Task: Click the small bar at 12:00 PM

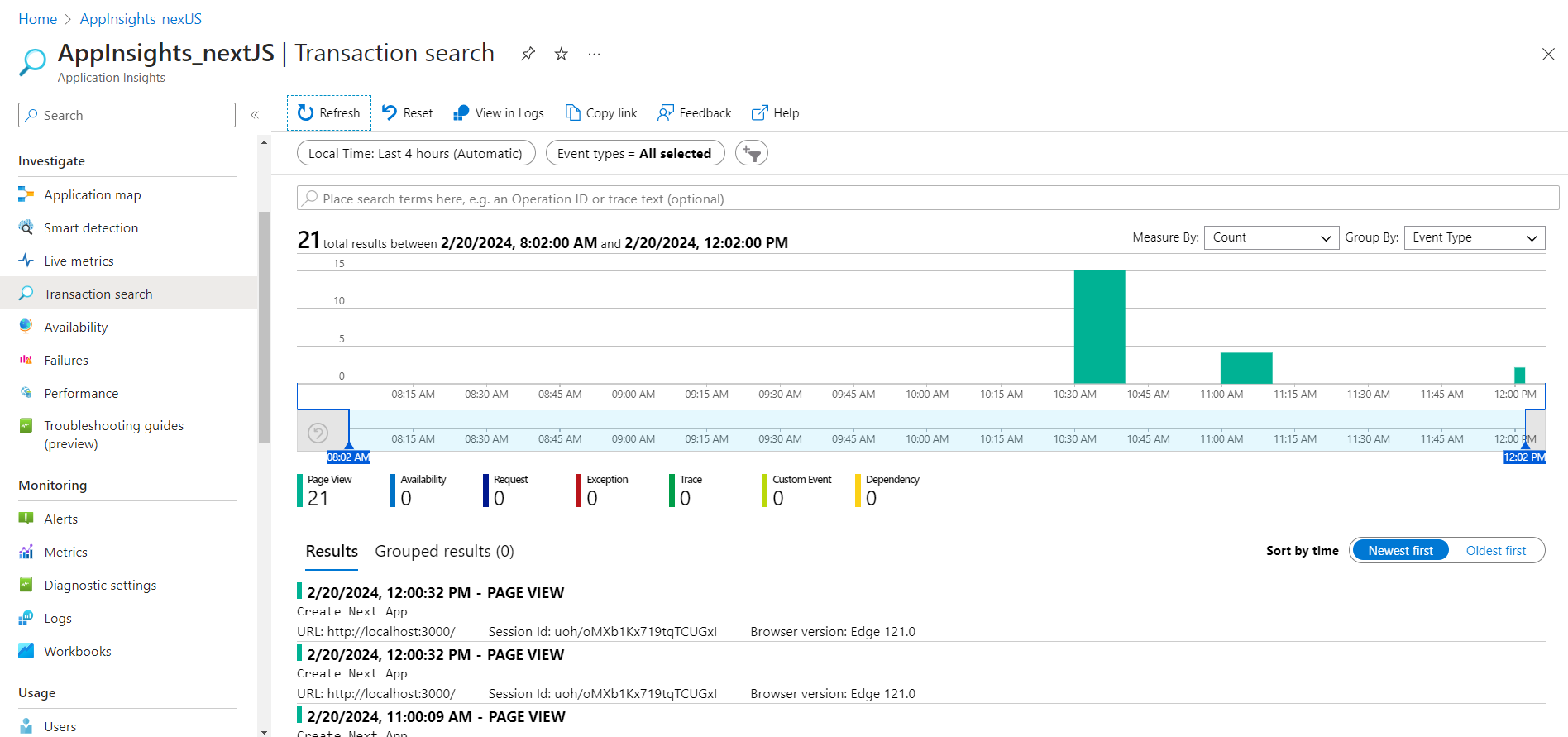Action: pyautogui.click(x=1520, y=376)
